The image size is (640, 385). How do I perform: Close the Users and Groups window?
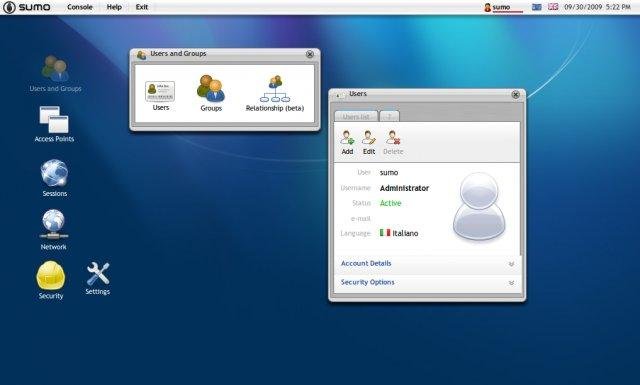click(x=310, y=54)
